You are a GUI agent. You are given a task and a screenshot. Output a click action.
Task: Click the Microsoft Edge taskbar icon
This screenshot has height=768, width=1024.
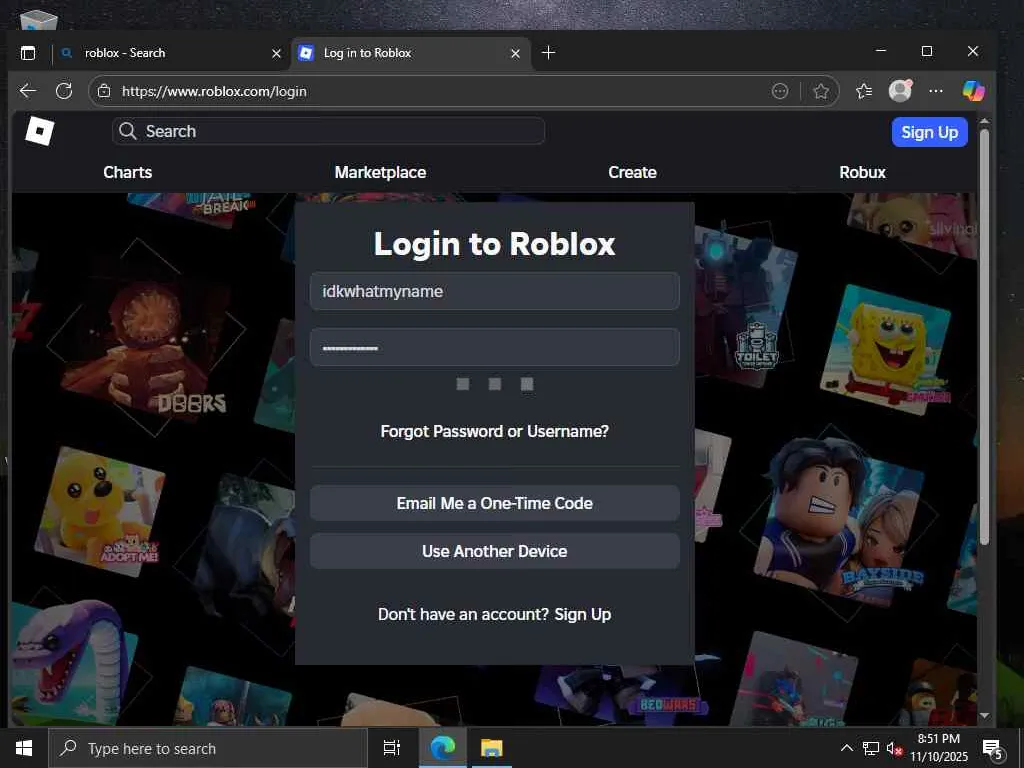pos(443,748)
